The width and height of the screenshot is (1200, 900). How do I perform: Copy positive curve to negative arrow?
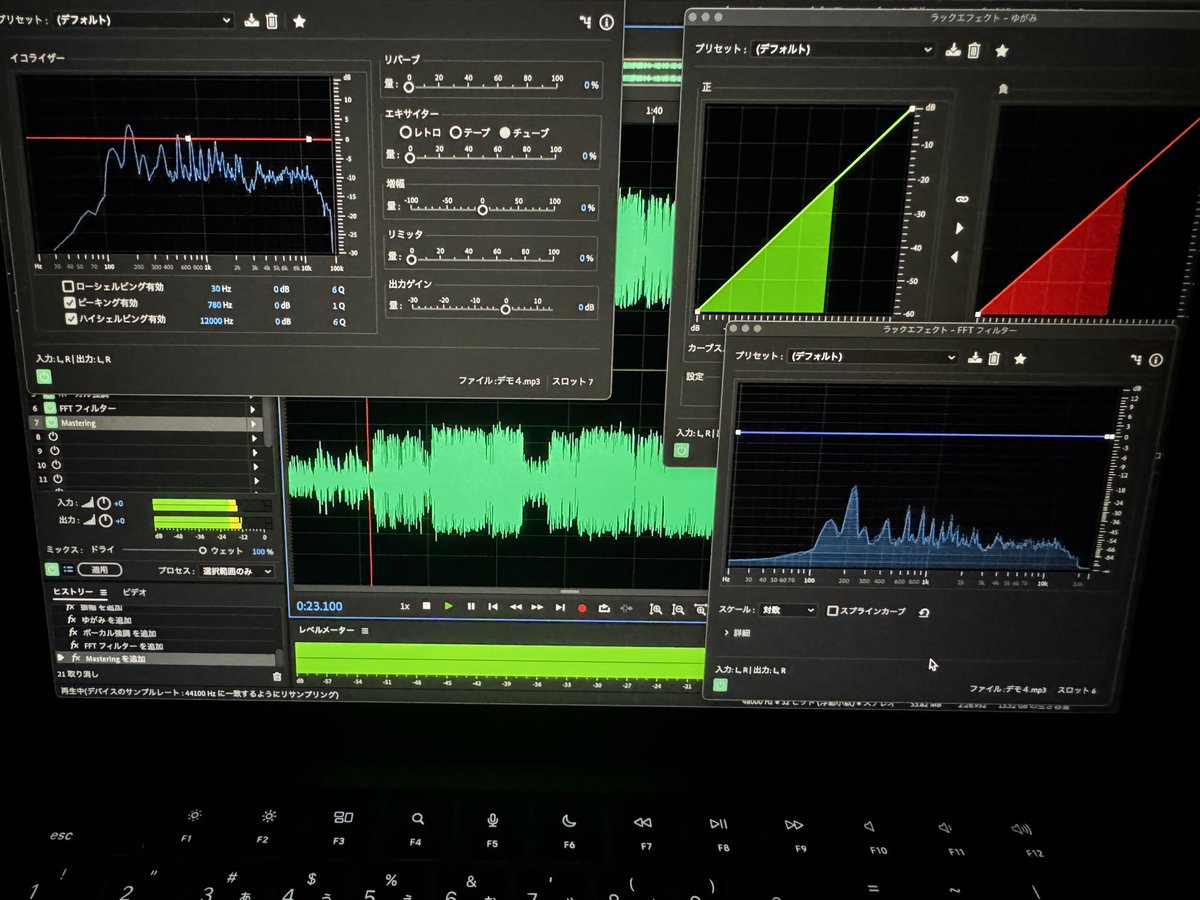[960, 229]
